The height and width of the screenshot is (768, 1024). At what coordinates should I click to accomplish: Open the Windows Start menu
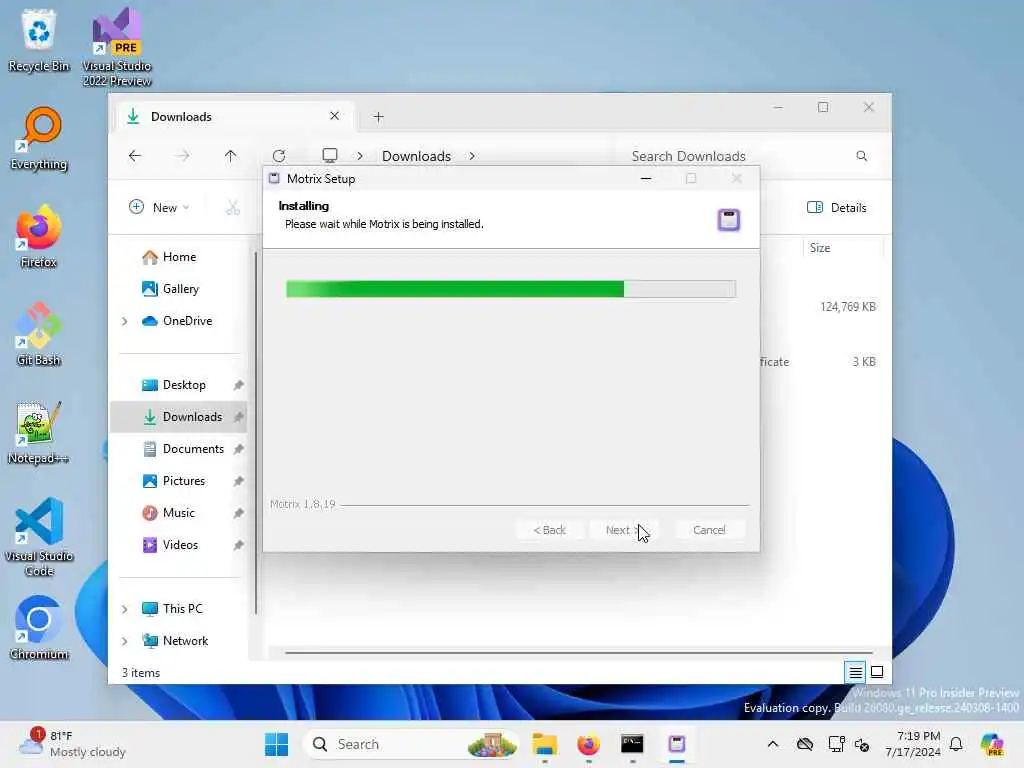tap(276, 744)
